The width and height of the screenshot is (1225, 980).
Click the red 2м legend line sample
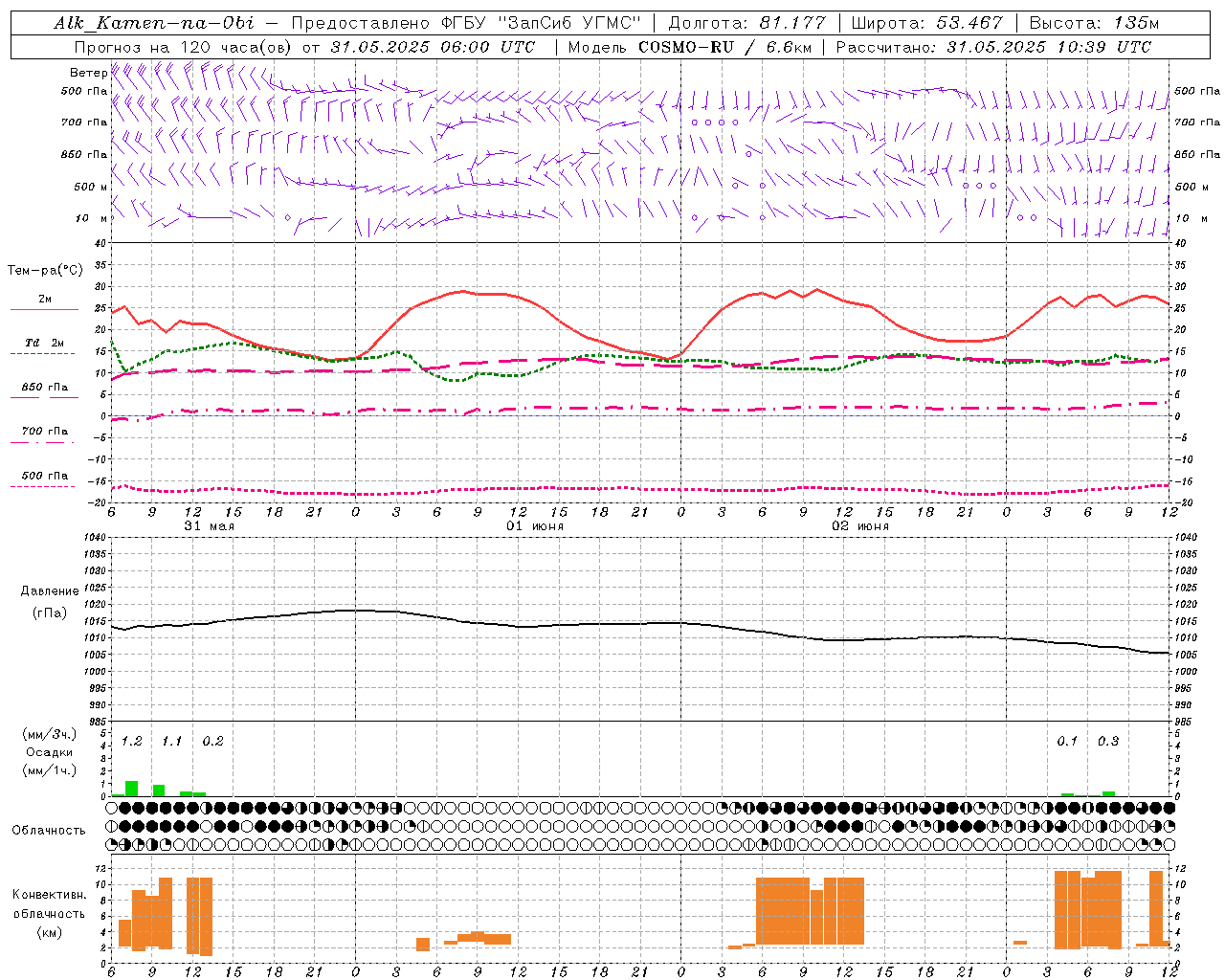coord(44,310)
